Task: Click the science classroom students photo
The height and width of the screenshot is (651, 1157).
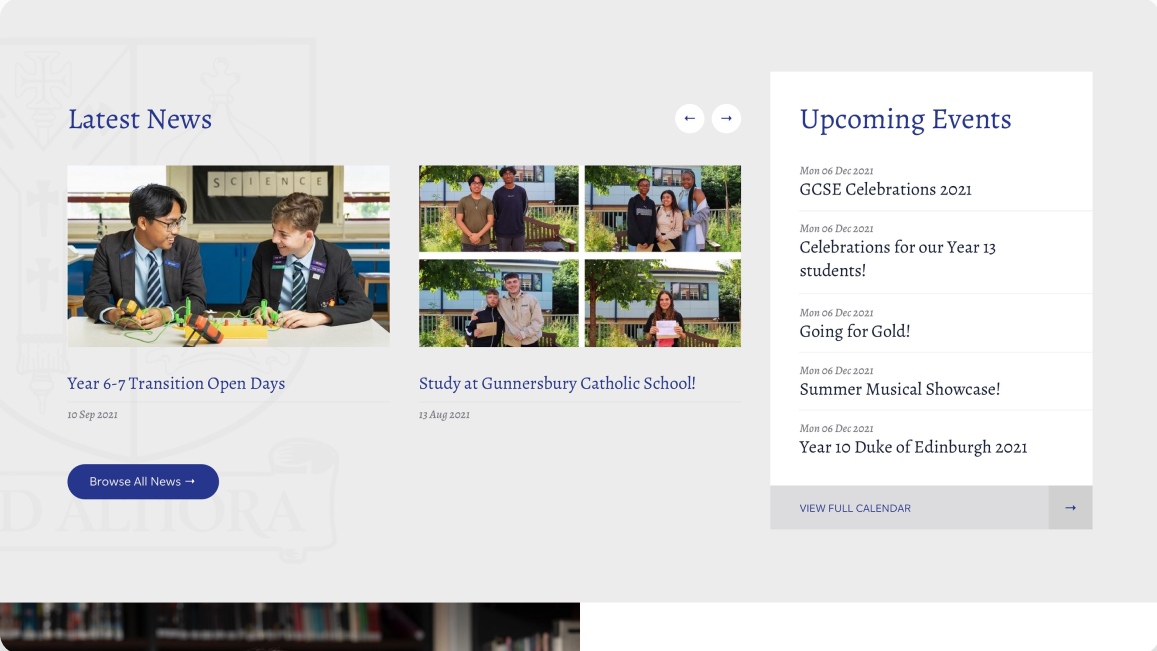Action: coord(228,256)
